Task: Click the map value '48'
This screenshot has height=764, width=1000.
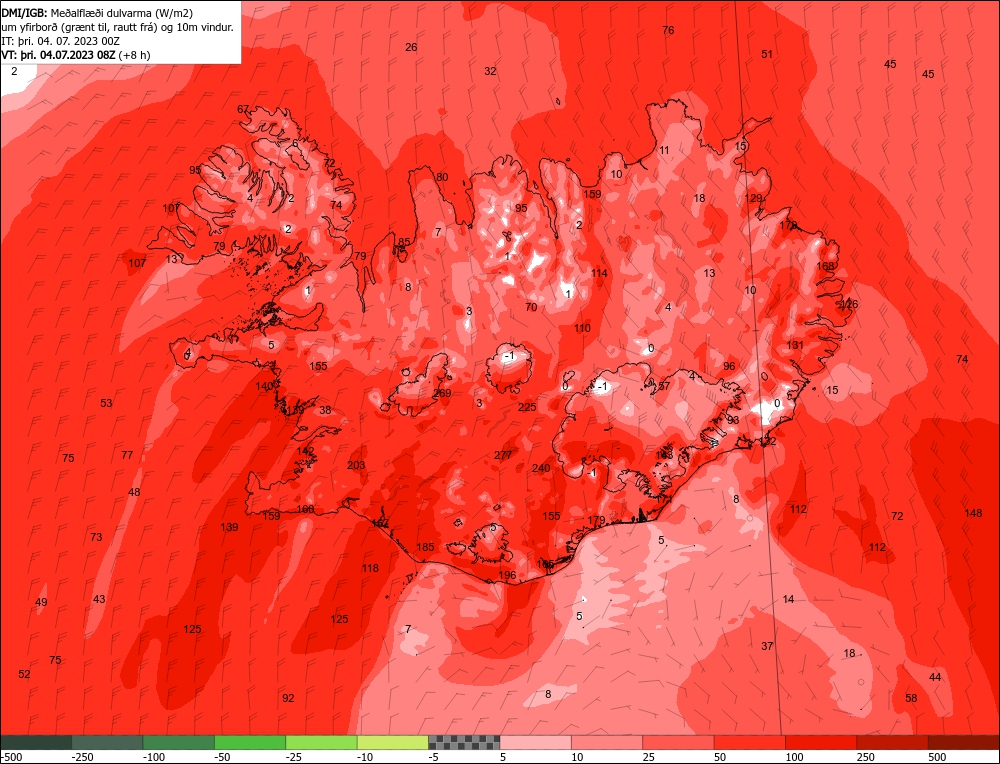Action: point(134,492)
